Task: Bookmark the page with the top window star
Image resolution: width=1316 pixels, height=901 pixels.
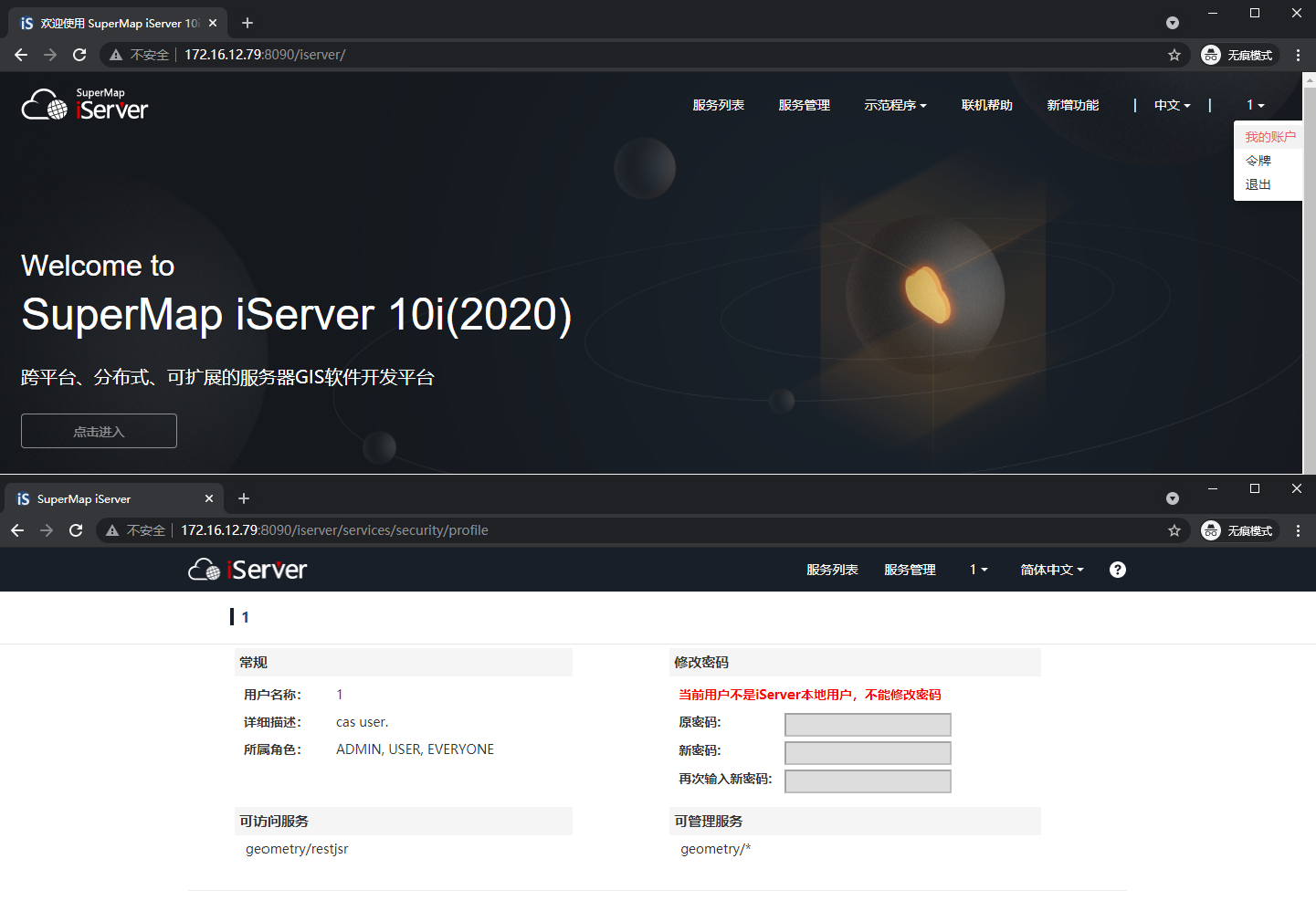Action: tap(1174, 55)
